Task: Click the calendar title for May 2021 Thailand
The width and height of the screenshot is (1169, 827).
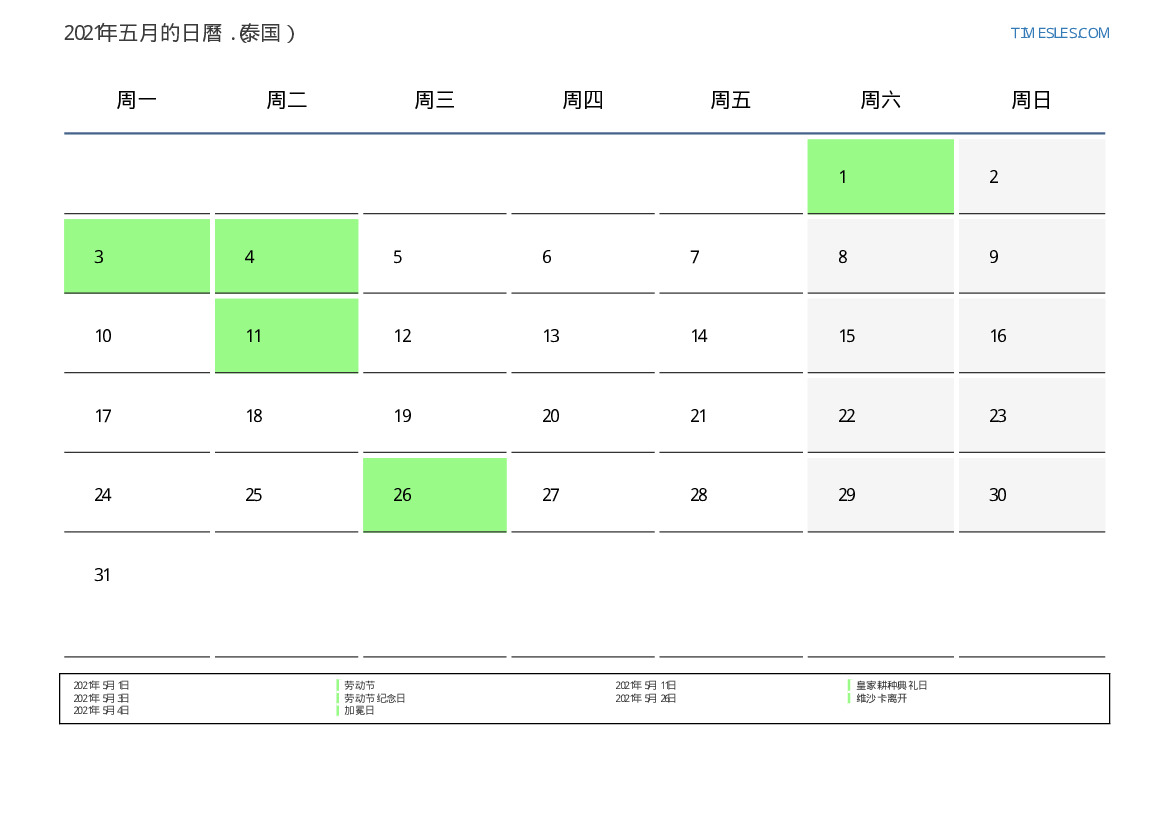Action: tap(180, 33)
